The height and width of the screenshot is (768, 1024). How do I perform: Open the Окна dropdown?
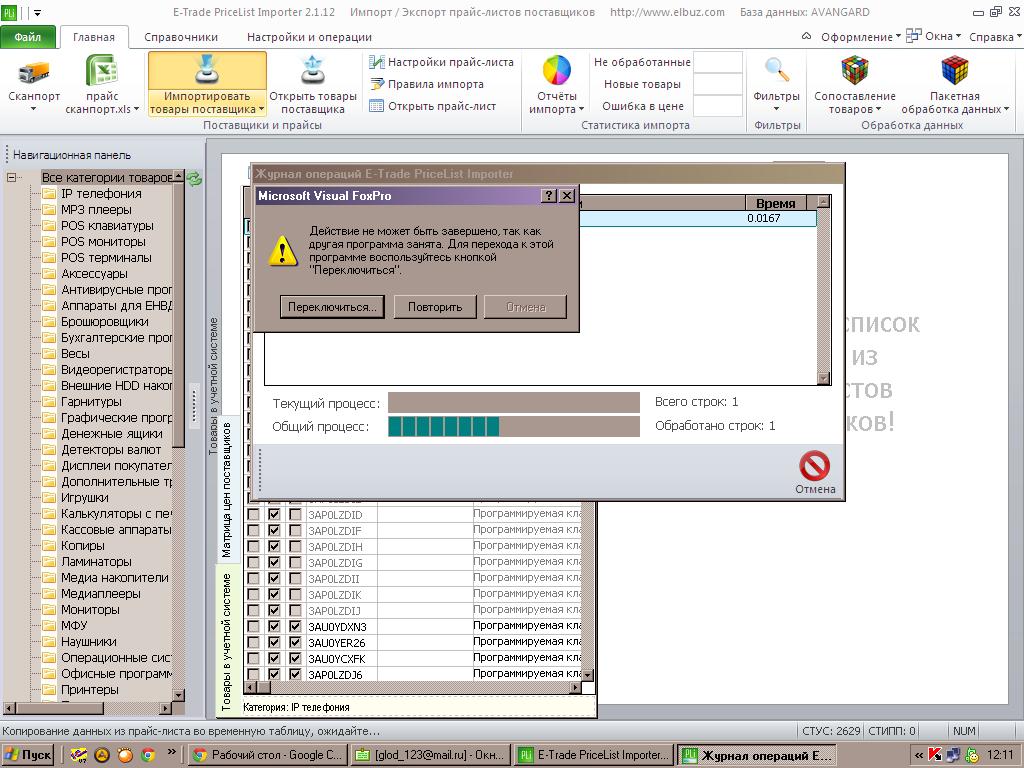pyautogui.click(x=943, y=37)
